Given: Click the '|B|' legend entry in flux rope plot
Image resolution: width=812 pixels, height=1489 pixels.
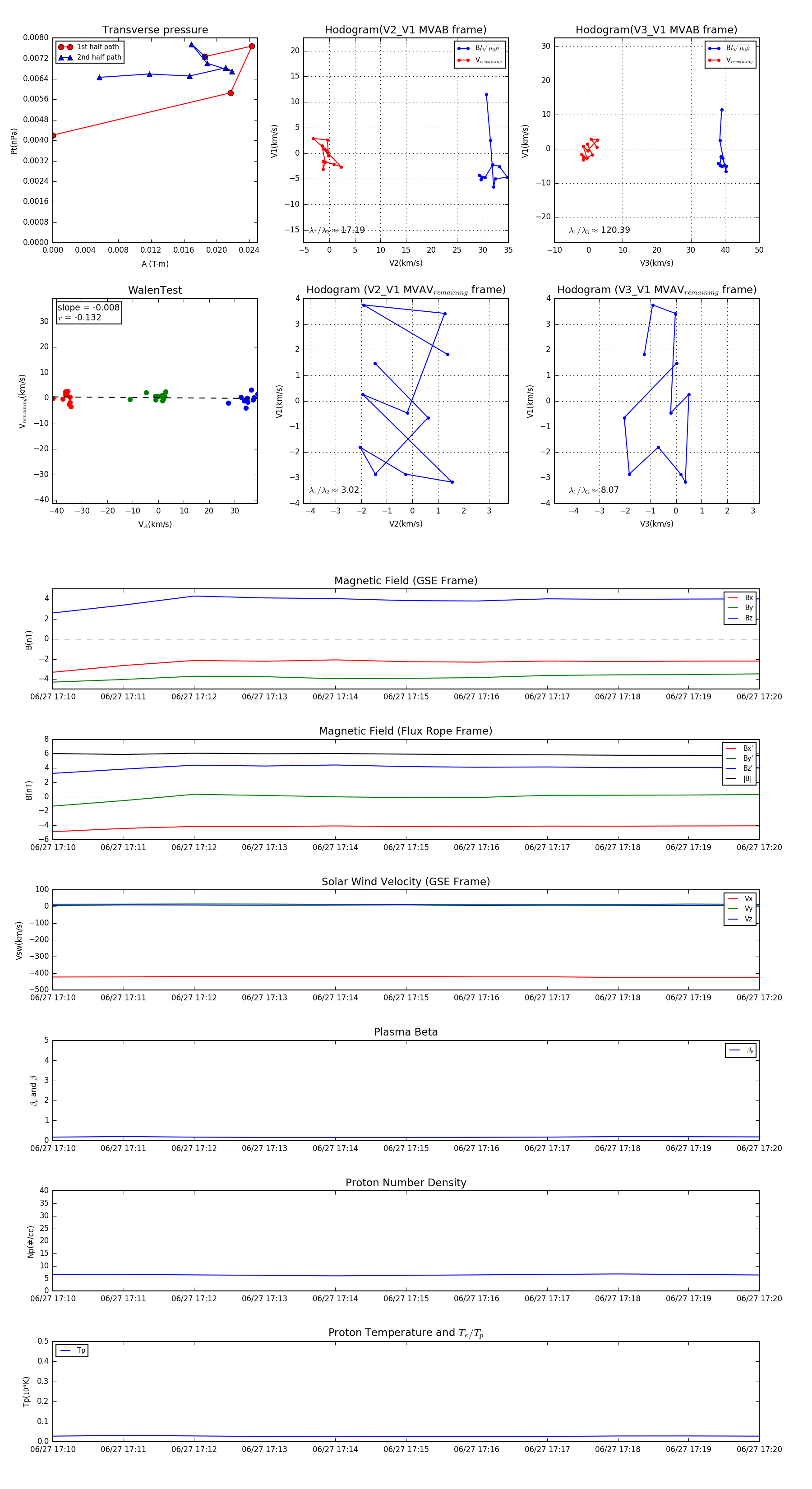Looking at the screenshot, I should (740, 779).
